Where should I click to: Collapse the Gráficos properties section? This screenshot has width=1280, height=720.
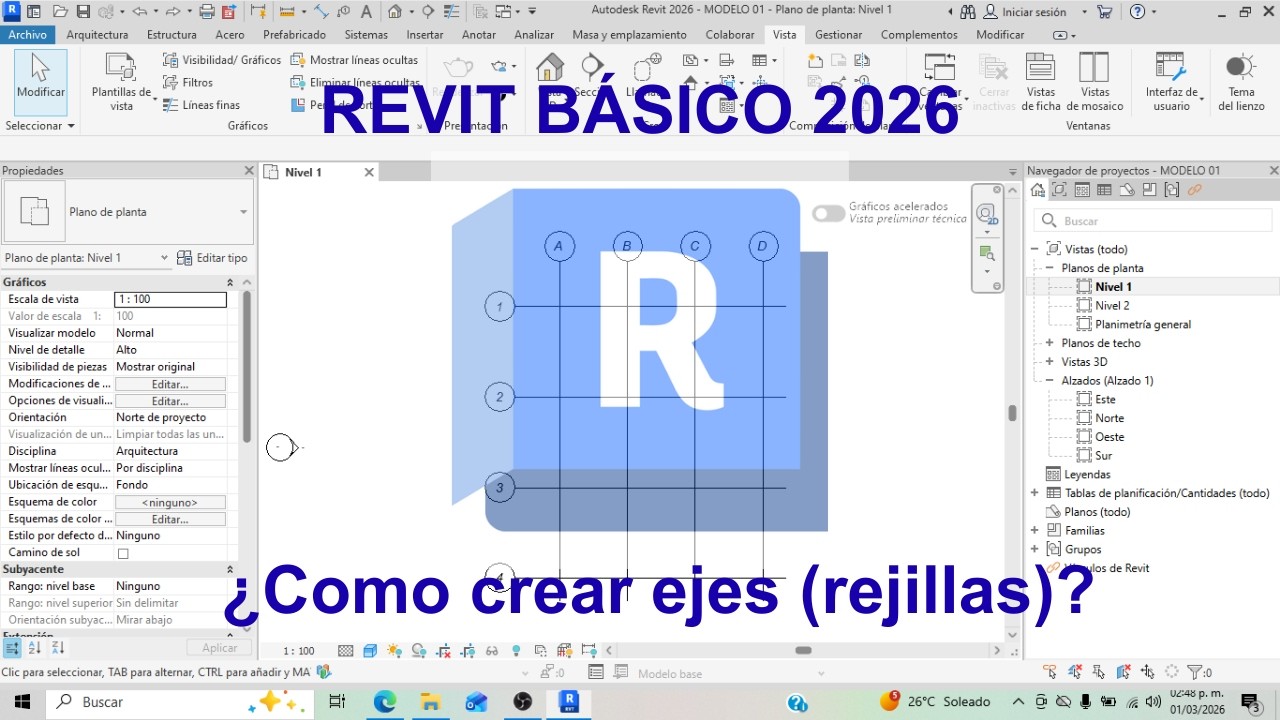coord(230,283)
